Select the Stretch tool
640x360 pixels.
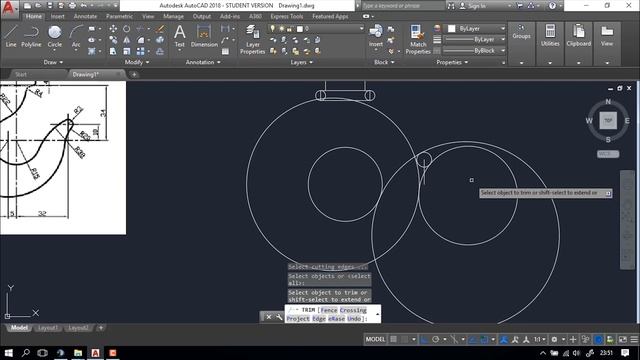click(x=113, y=51)
